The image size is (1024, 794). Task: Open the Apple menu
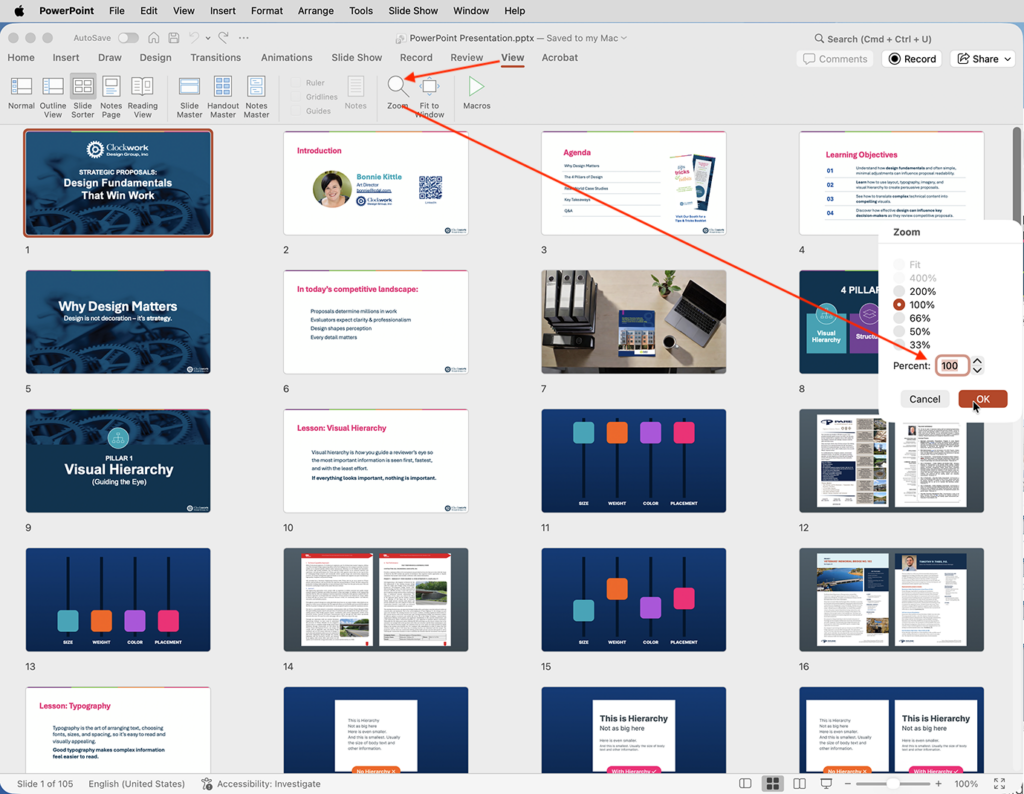(x=19, y=10)
